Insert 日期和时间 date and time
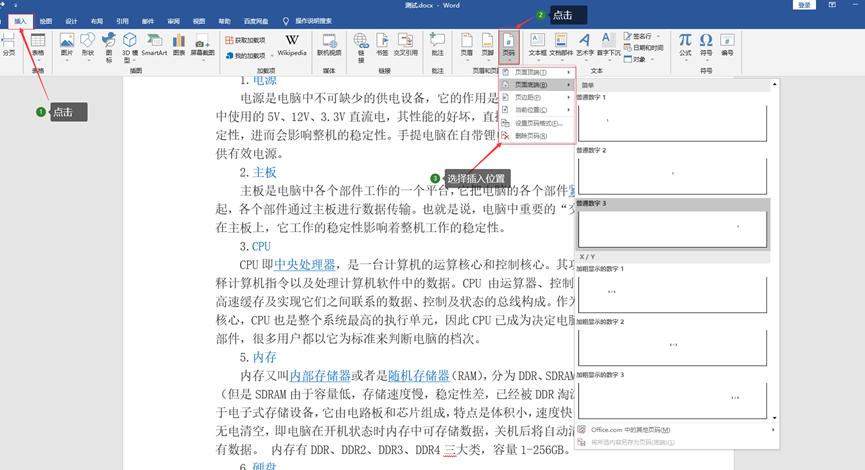This screenshot has width=865, height=470. (643, 48)
